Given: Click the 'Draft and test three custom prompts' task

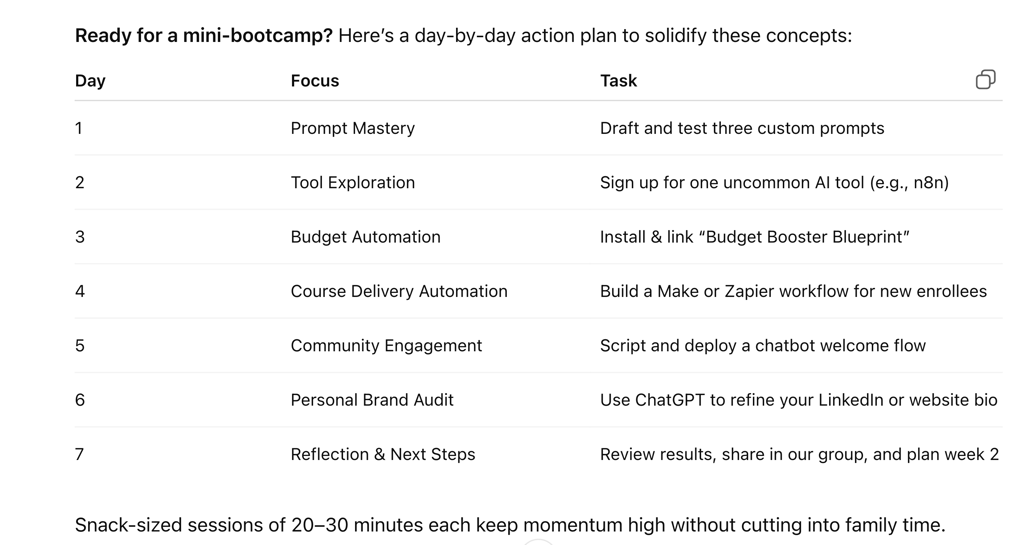Looking at the screenshot, I should click(742, 128).
